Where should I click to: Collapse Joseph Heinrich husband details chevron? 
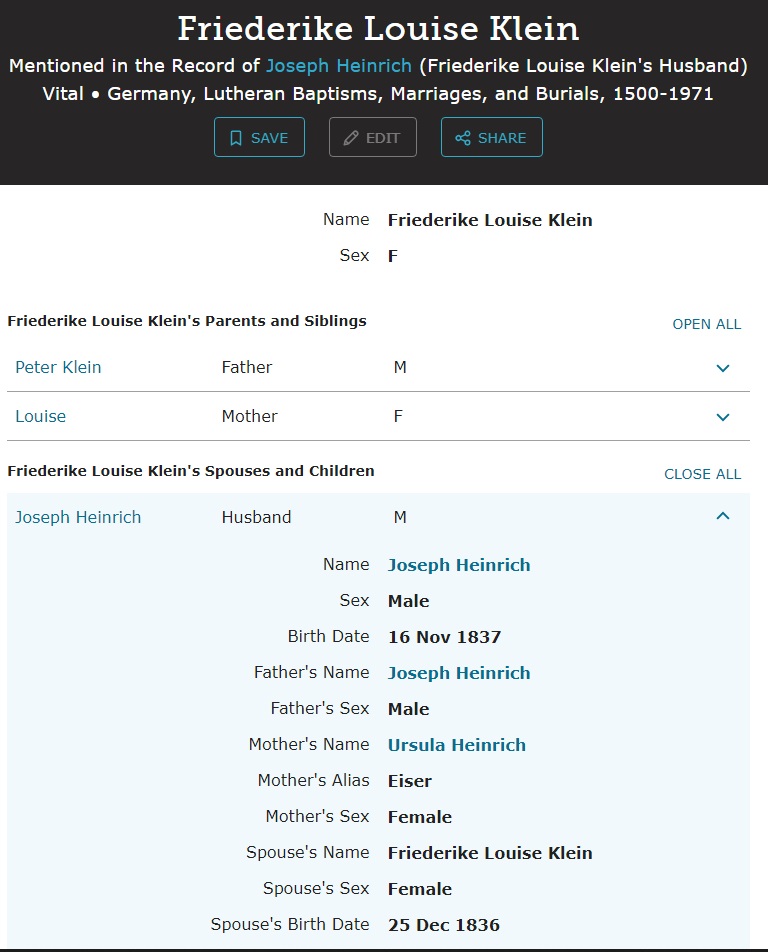click(723, 517)
